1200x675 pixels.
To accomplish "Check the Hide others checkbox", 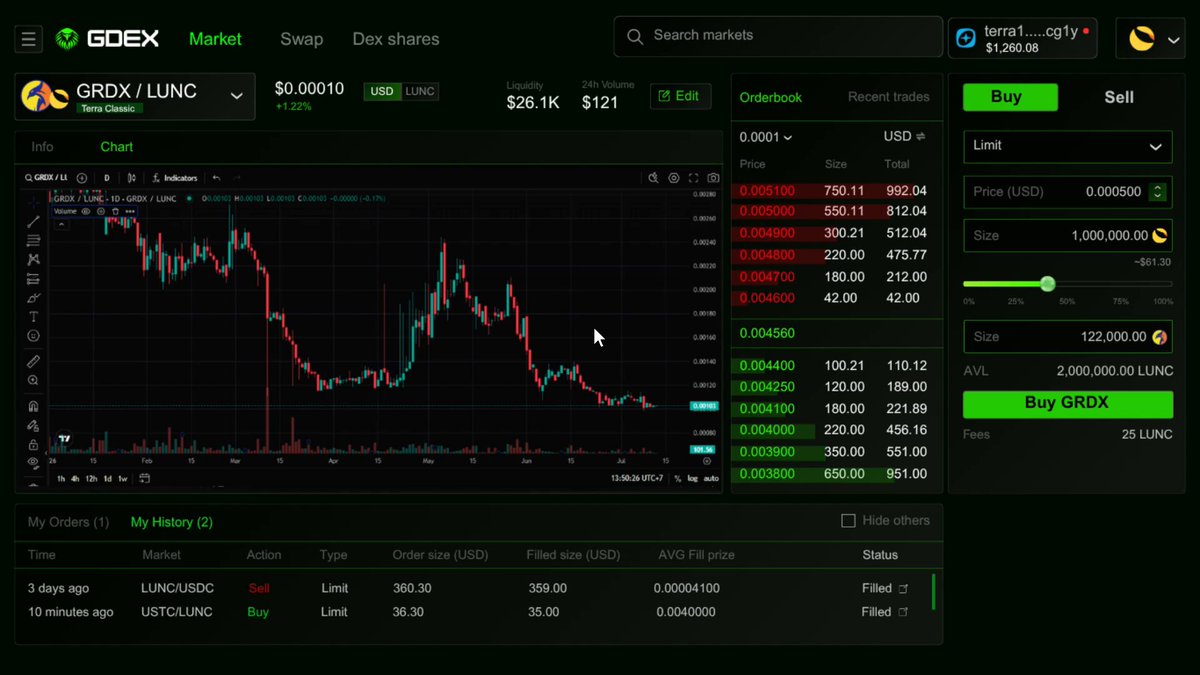I will pos(848,521).
